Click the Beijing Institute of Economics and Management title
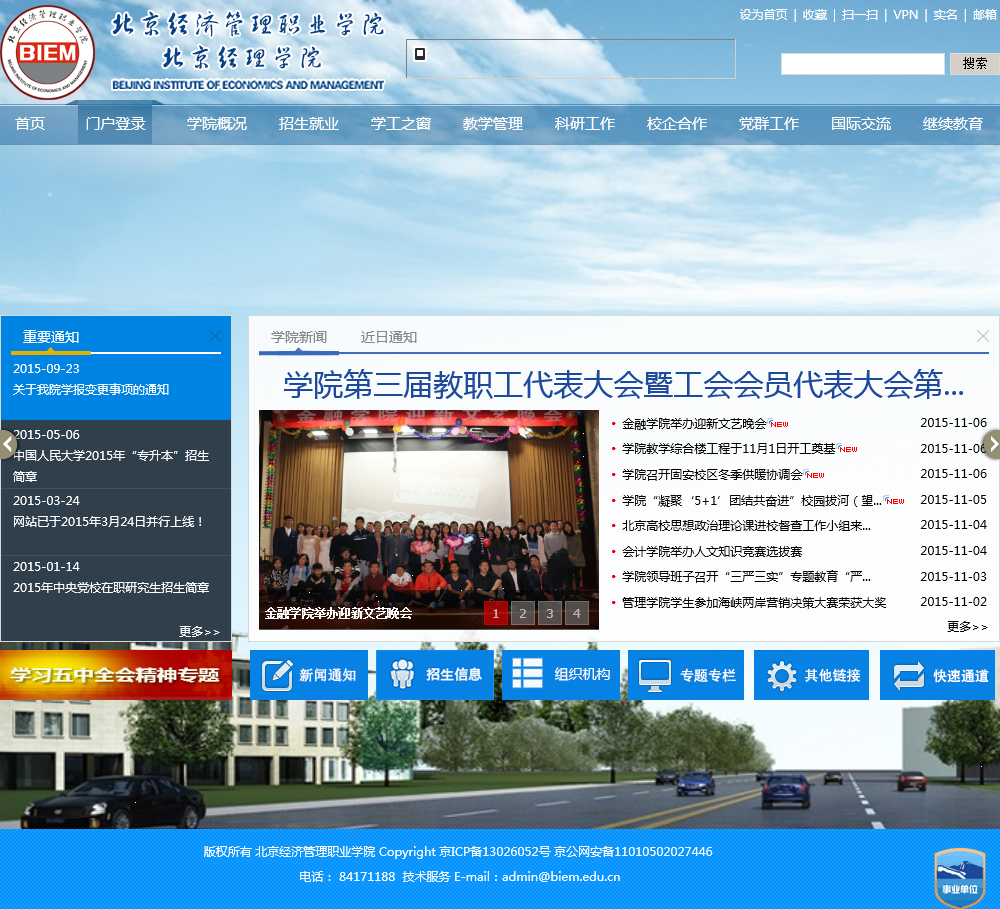1000x909 pixels. coord(247,85)
